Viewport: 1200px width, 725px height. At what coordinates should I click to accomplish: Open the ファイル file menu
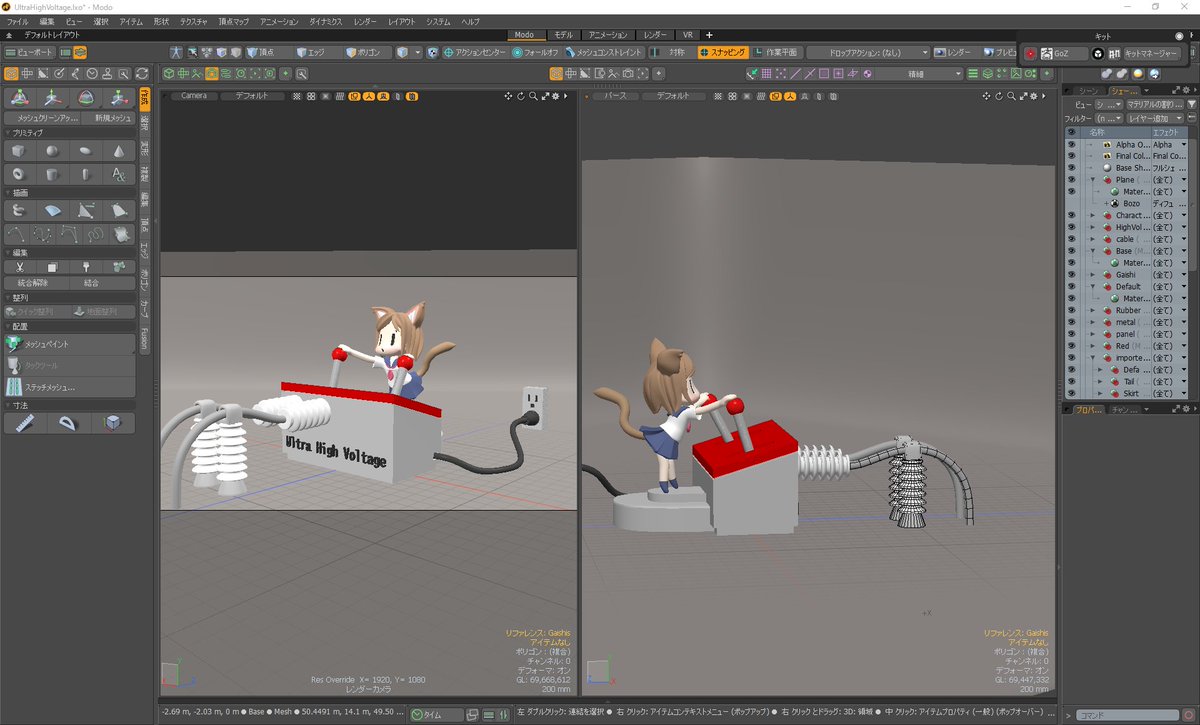click(17, 21)
